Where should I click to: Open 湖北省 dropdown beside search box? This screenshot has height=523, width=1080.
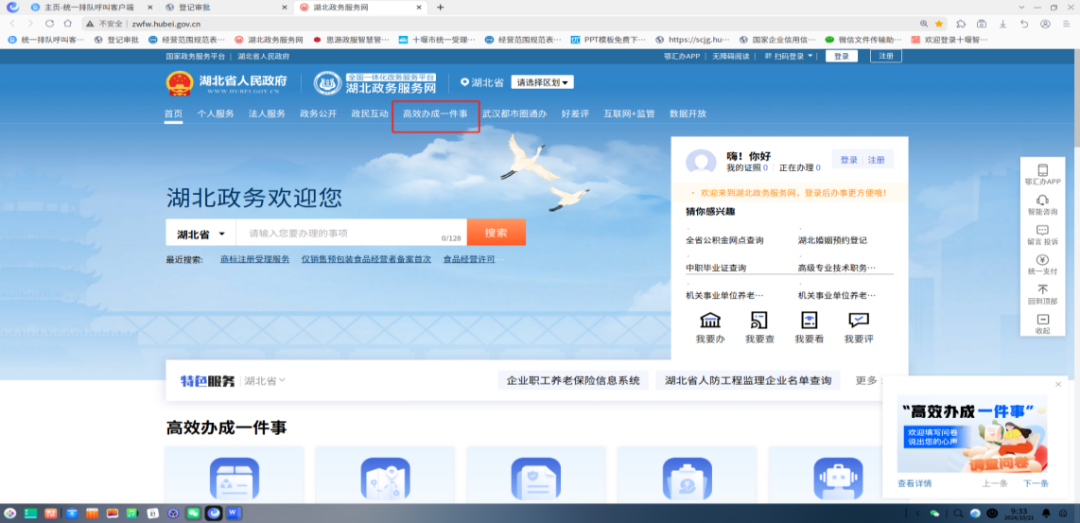pos(201,234)
